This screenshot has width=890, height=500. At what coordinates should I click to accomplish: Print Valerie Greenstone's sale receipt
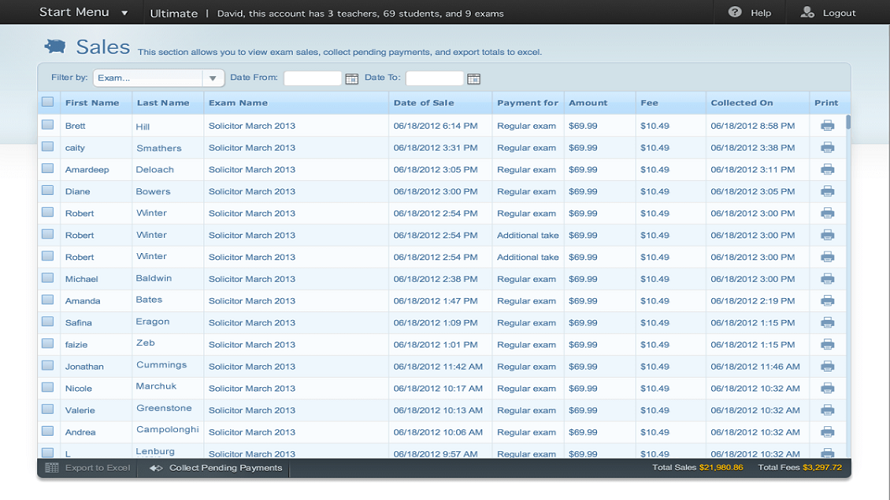pyautogui.click(x=827, y=410)
